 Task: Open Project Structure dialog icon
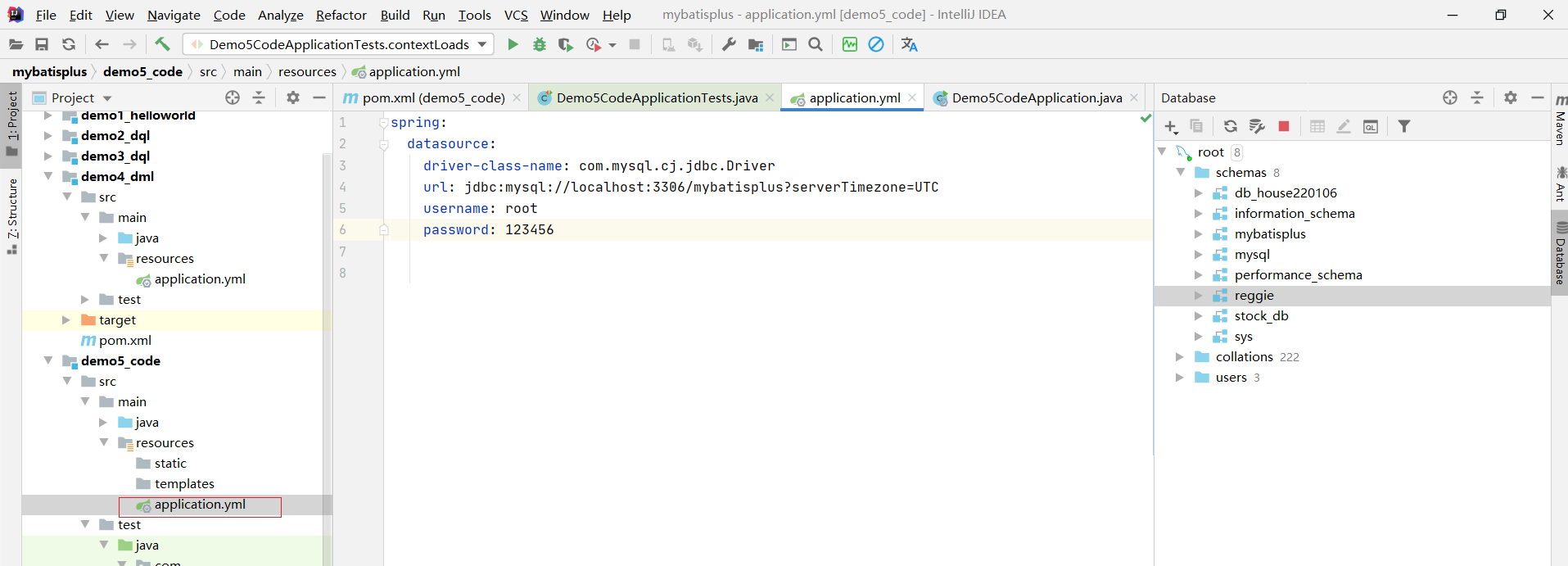click(x=756, y=44)
